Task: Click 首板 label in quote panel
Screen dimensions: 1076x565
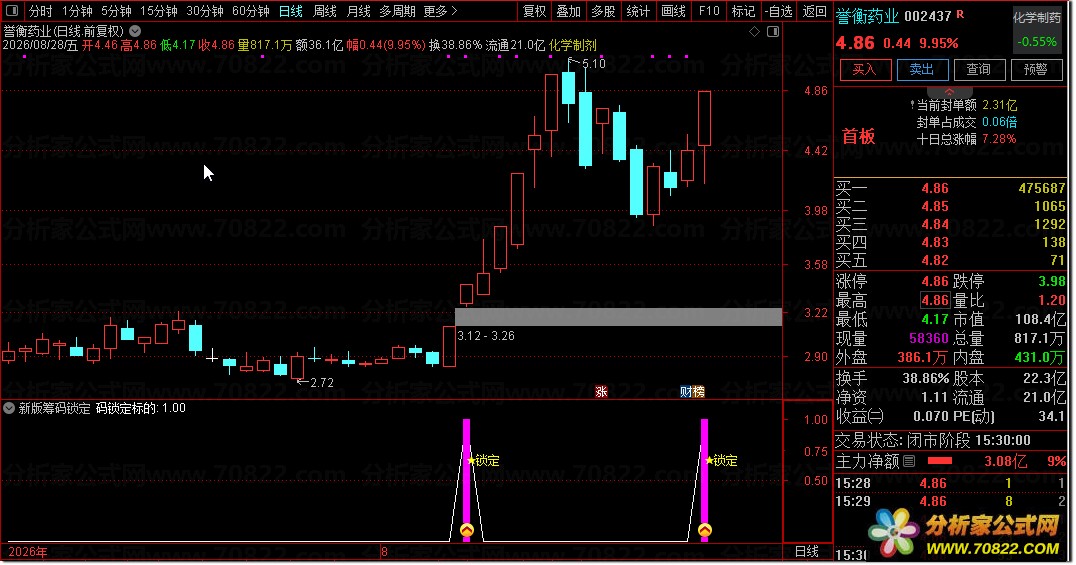Action: click(x=858, y=136)
